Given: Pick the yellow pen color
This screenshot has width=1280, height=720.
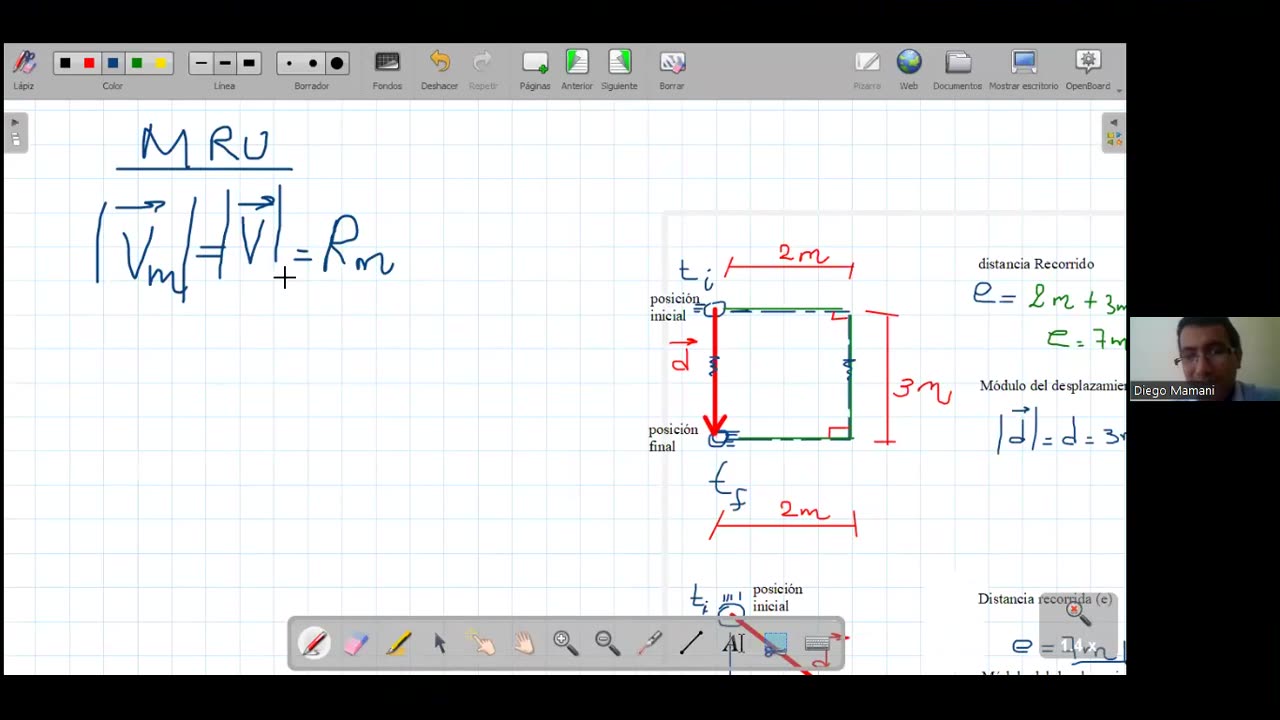Looking at the screenshot, I should (160, 63).
